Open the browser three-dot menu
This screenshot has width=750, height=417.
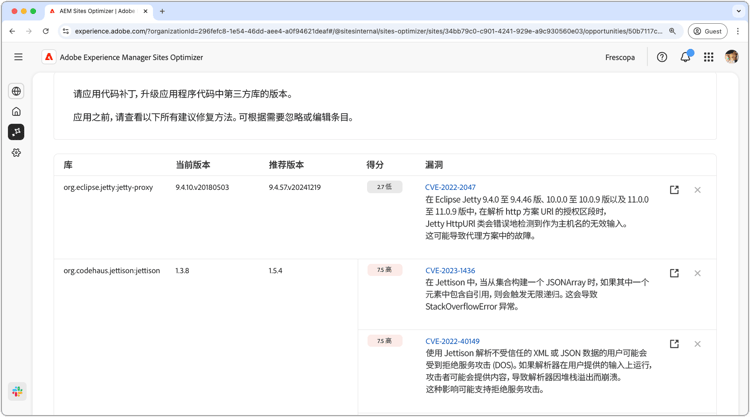pyautogui.click(x=738, y=31)
